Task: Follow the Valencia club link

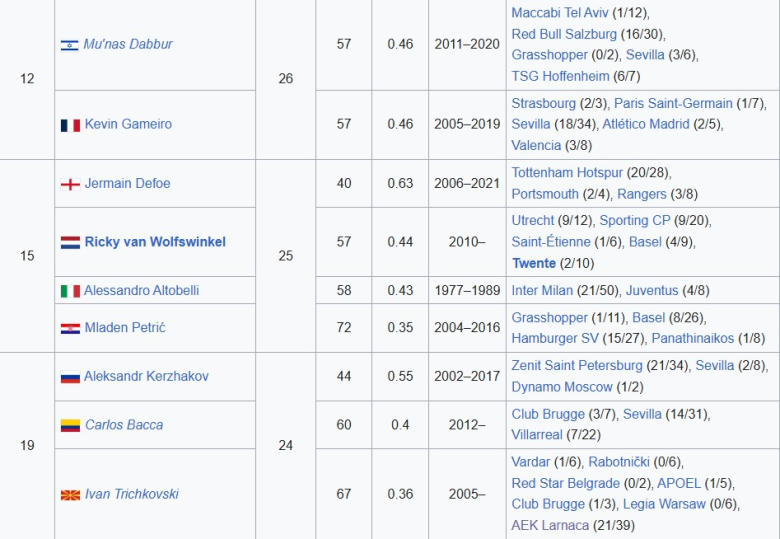Action: [x=536, y=145]
